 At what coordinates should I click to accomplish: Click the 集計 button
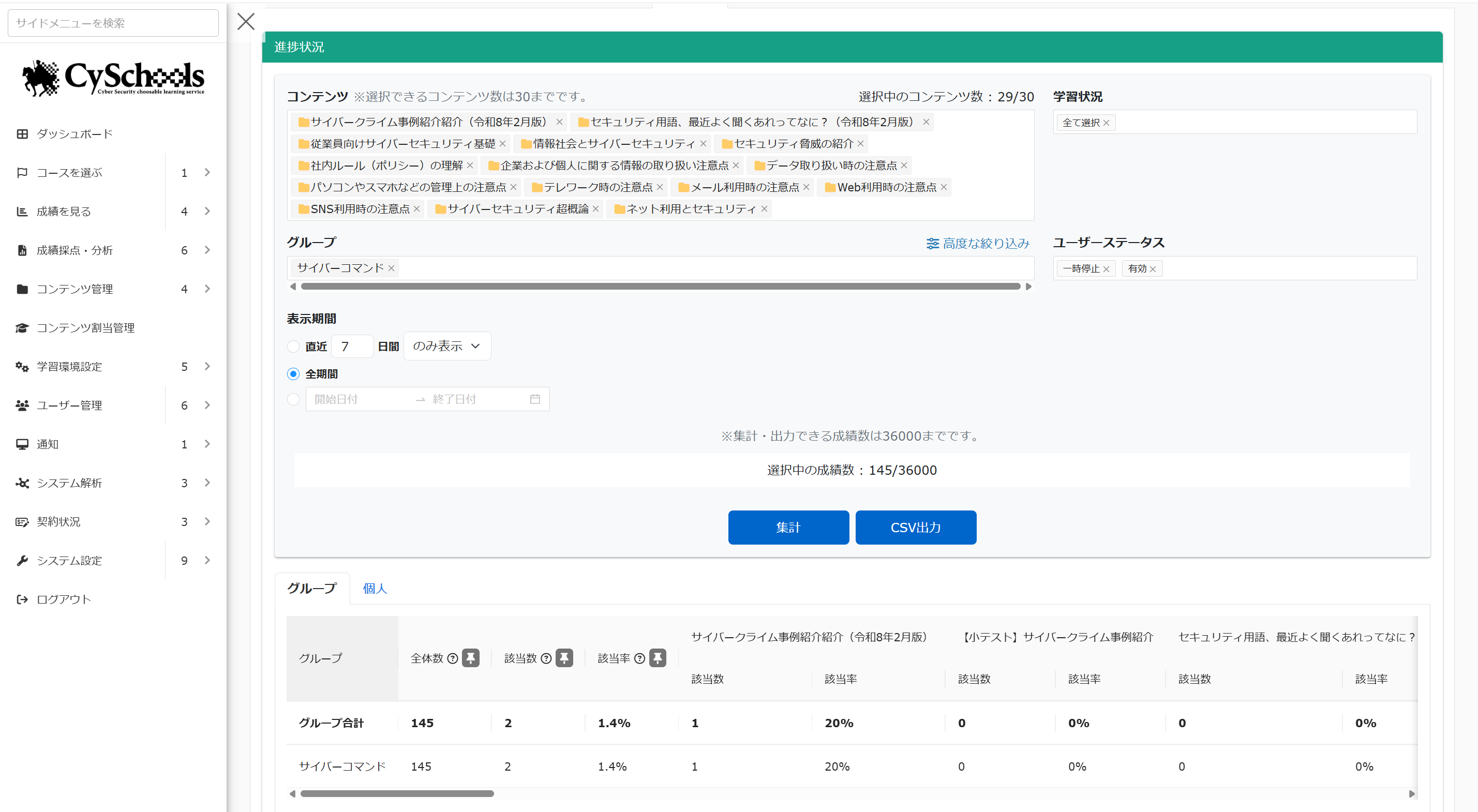coord(788,528)
